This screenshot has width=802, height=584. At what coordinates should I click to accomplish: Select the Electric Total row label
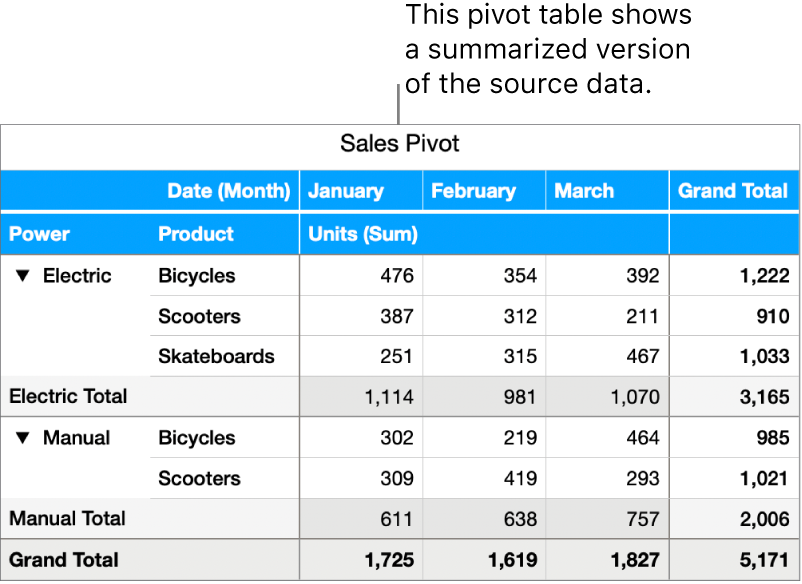(x=68, y=396)
